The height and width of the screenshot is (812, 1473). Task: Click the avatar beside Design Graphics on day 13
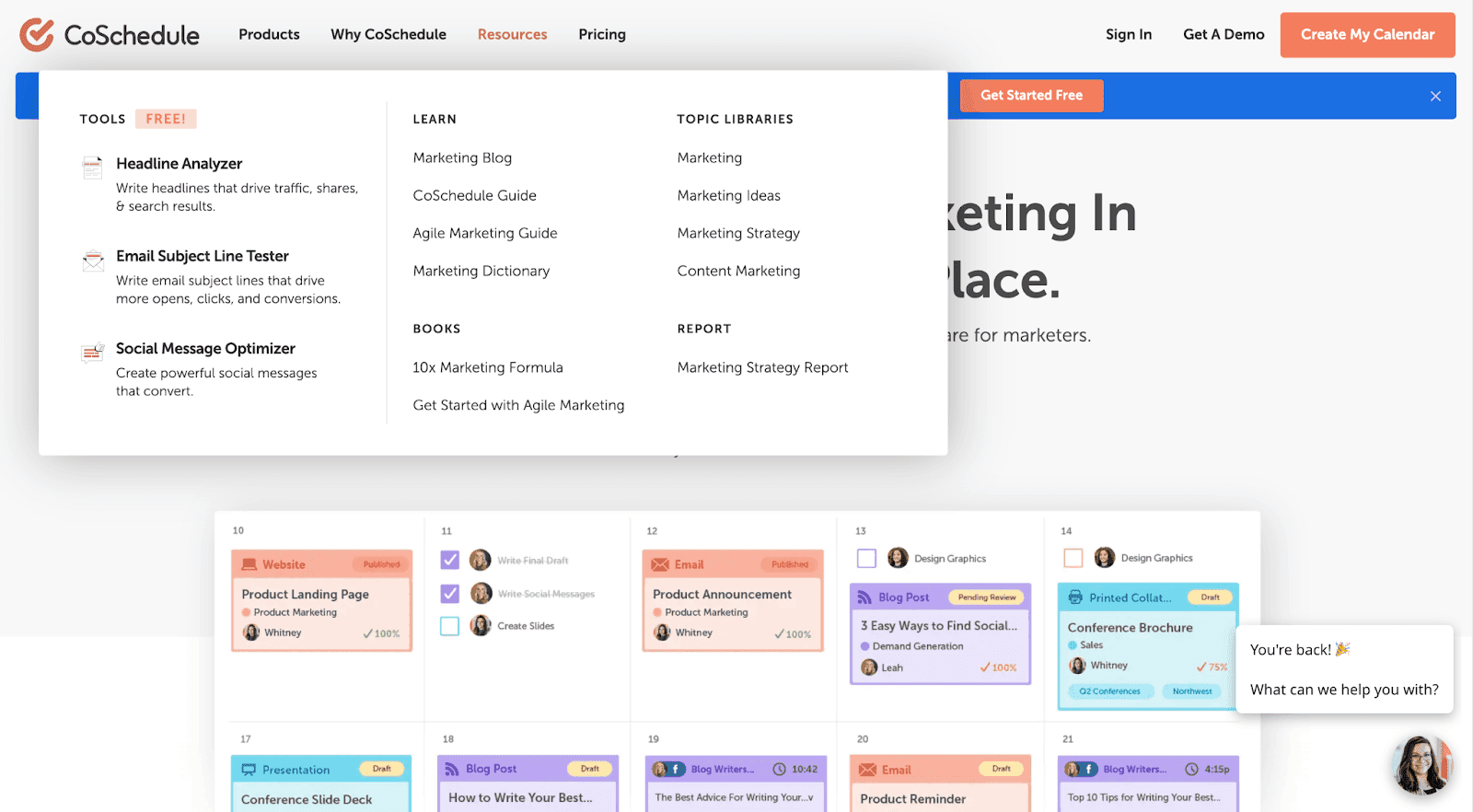(x=898, y=558)
